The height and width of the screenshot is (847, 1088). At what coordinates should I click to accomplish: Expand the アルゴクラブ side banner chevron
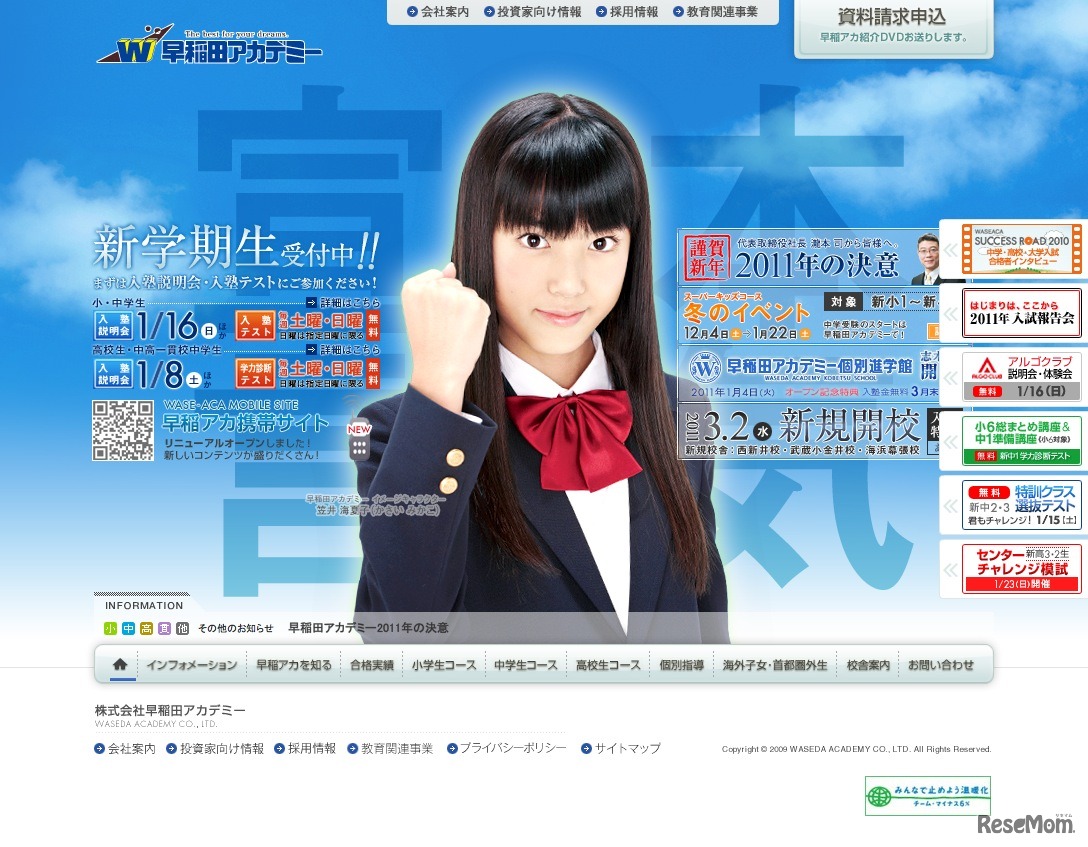[951, 377]
